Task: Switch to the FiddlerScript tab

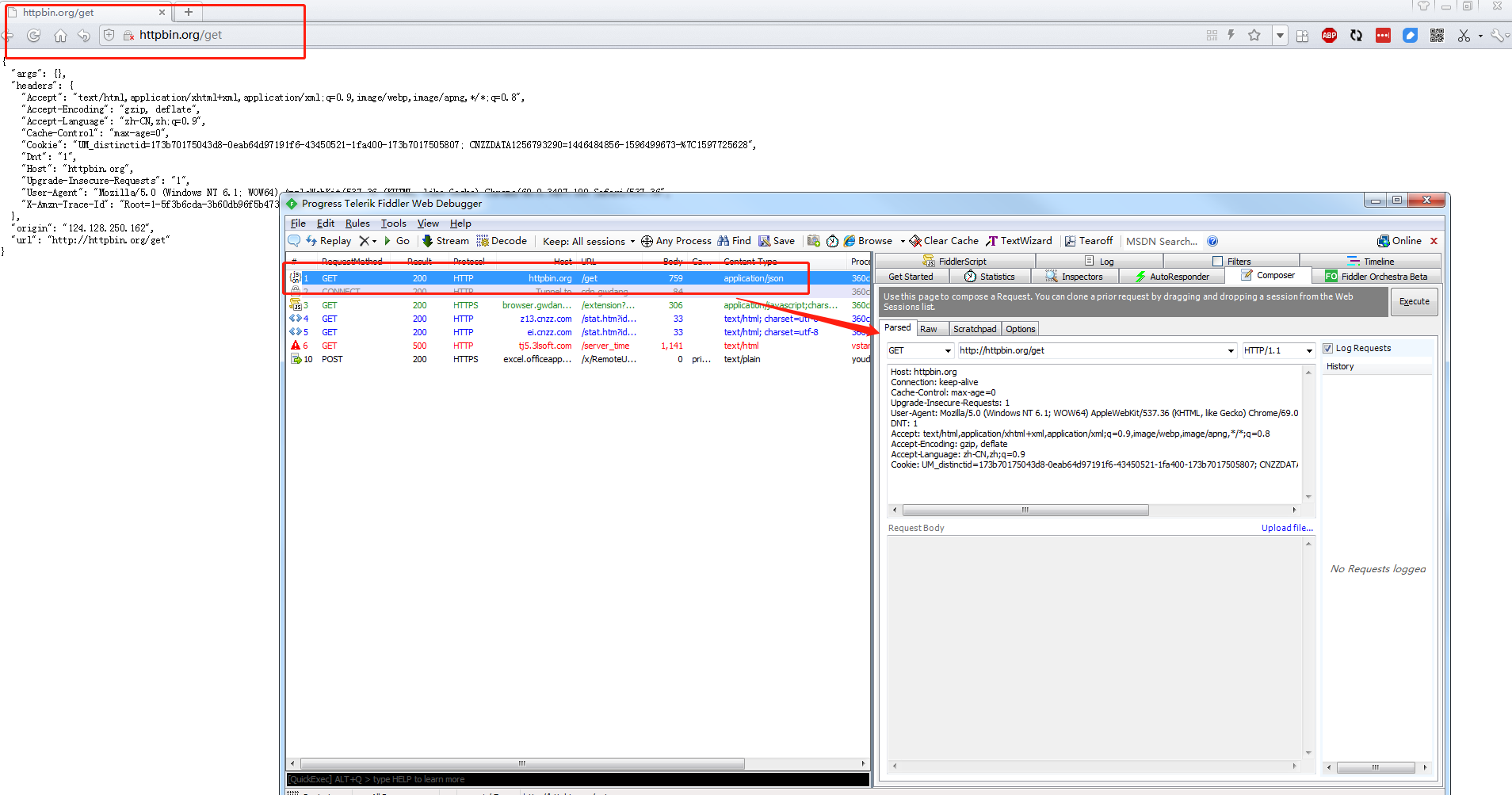Action: (954, 261)
